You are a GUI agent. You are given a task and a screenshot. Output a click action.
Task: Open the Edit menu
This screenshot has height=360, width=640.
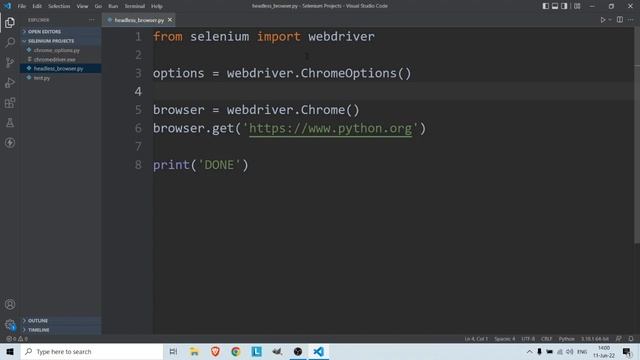pos(37,6)
